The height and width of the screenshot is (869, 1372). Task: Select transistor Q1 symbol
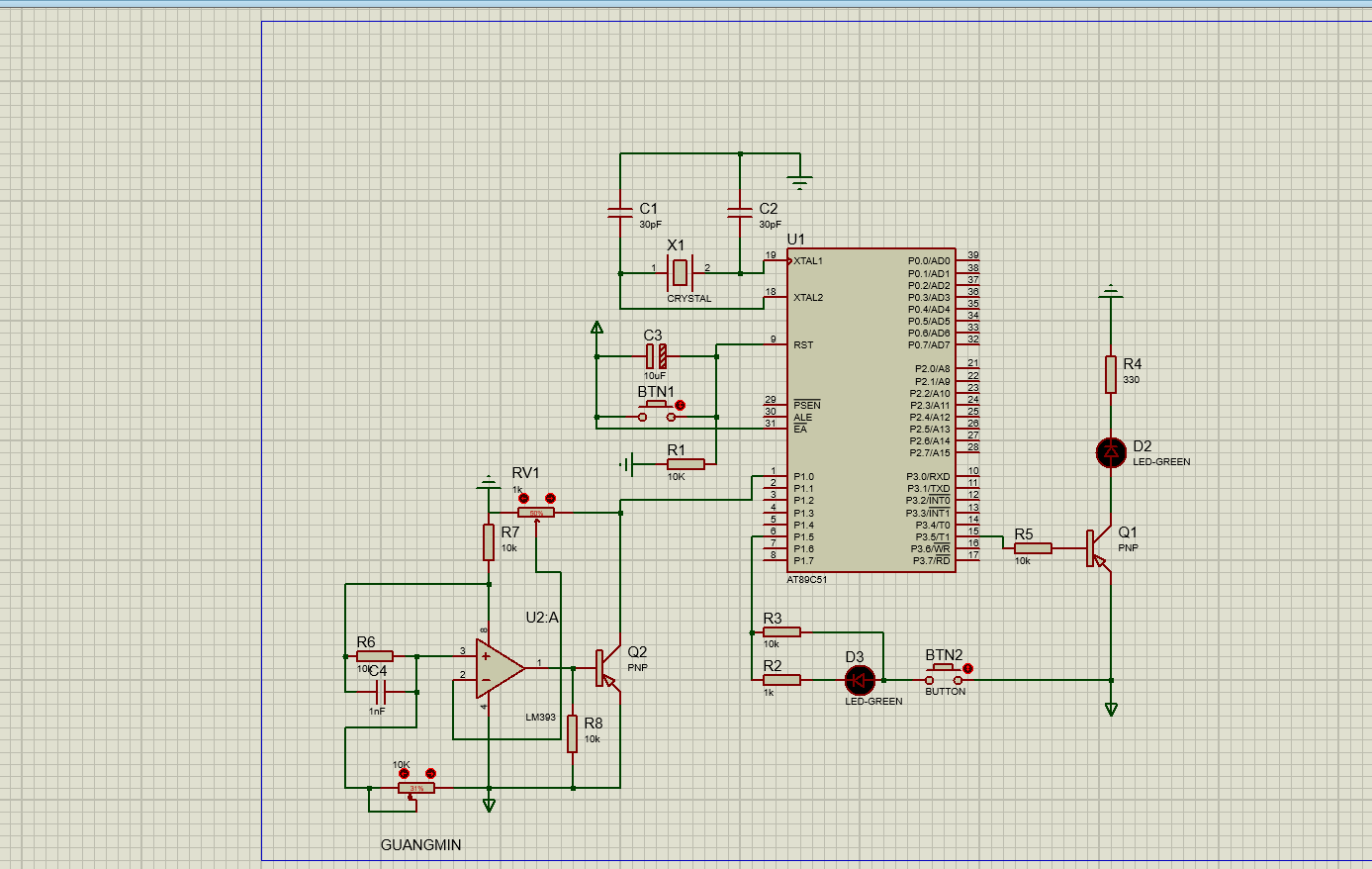point(1097,547)
